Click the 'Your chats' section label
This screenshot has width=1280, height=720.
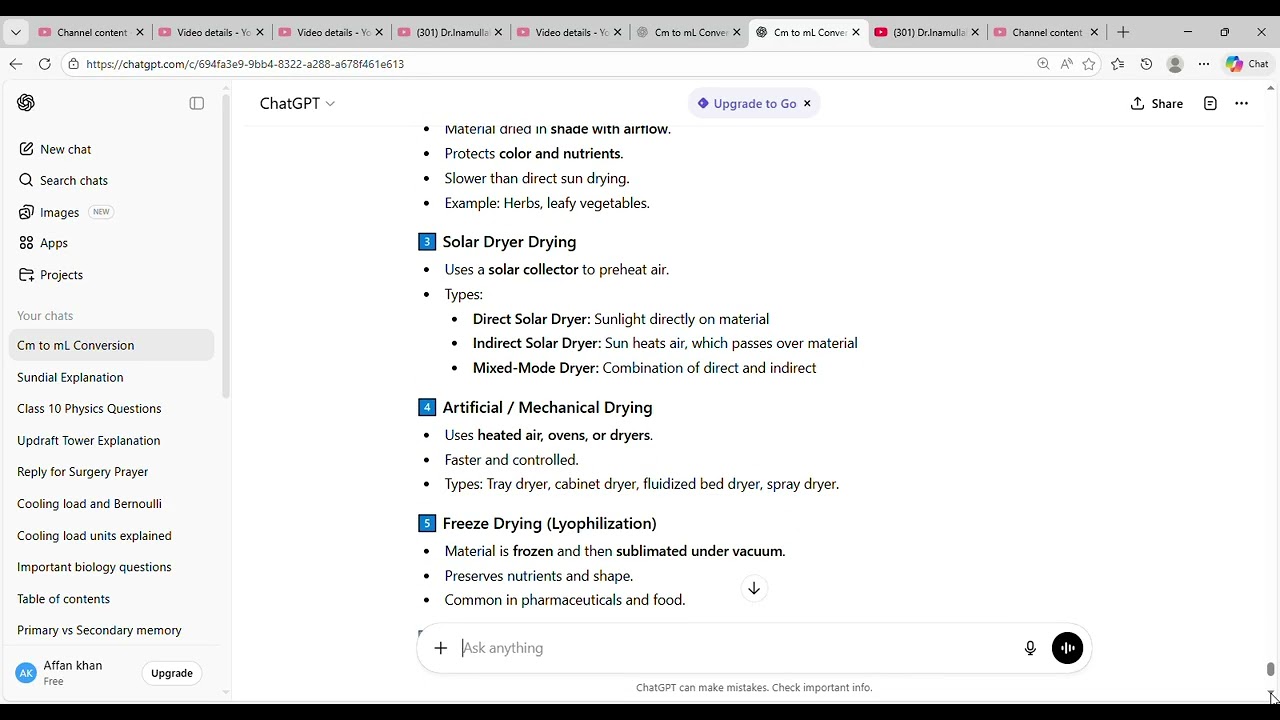pos(45,315)
